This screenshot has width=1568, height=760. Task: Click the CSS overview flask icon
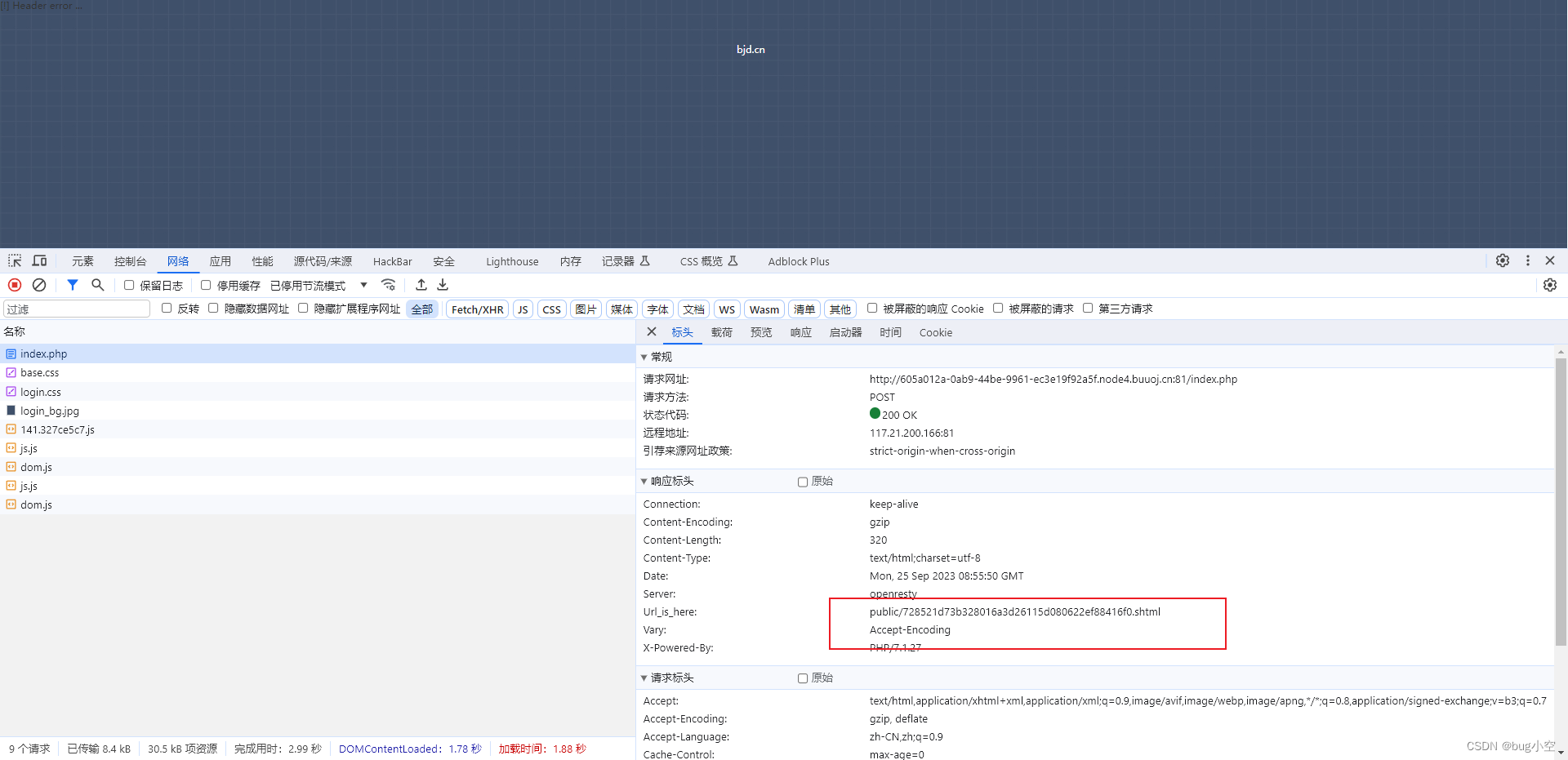click(x=733, y=261)
